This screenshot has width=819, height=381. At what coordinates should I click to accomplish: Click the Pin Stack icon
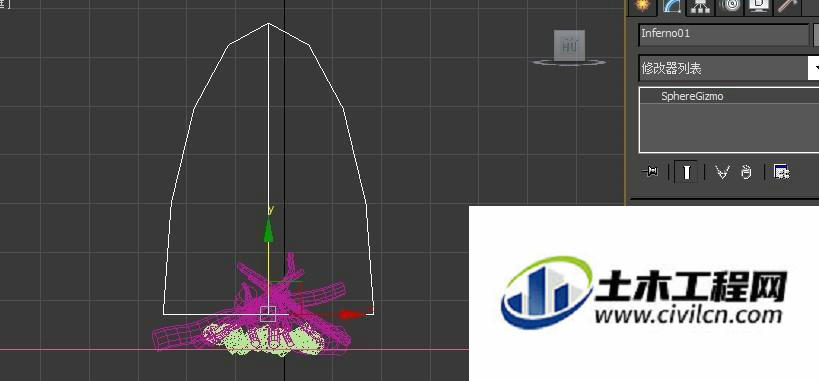point(650,171)
